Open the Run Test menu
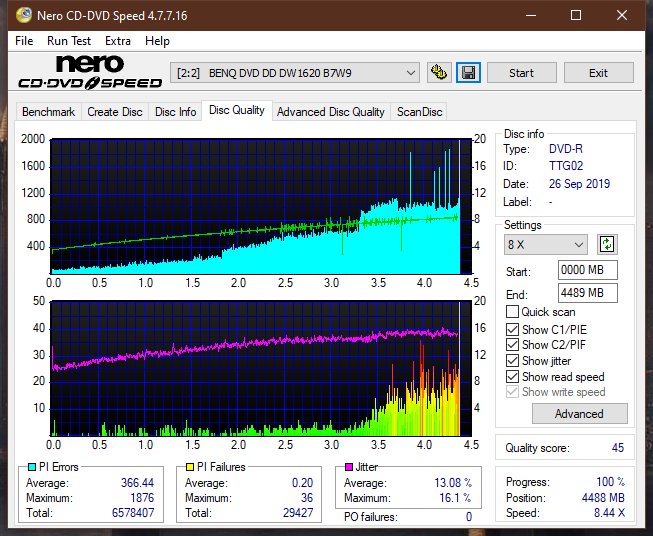This screenshot has height=536, width=653. click(69, 41)
